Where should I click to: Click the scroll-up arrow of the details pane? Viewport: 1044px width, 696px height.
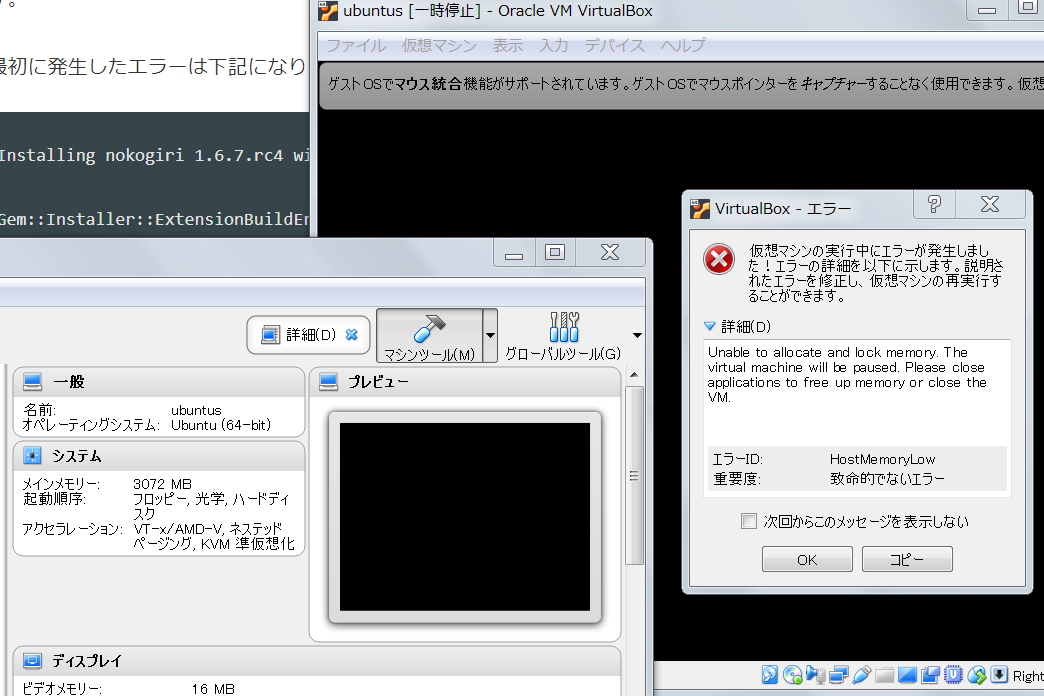pos(634,375)
